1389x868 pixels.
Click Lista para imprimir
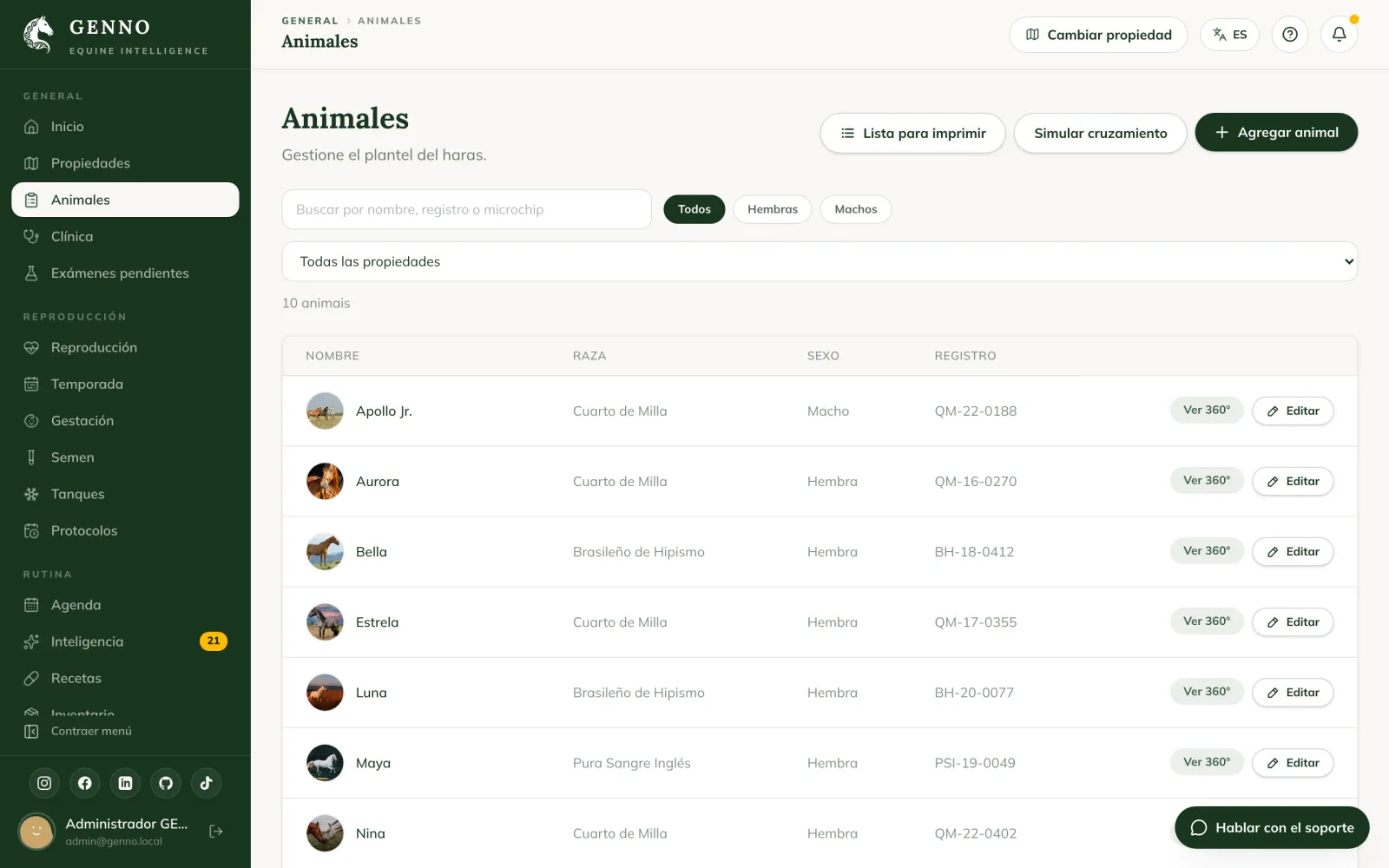(x=913, y=133)
